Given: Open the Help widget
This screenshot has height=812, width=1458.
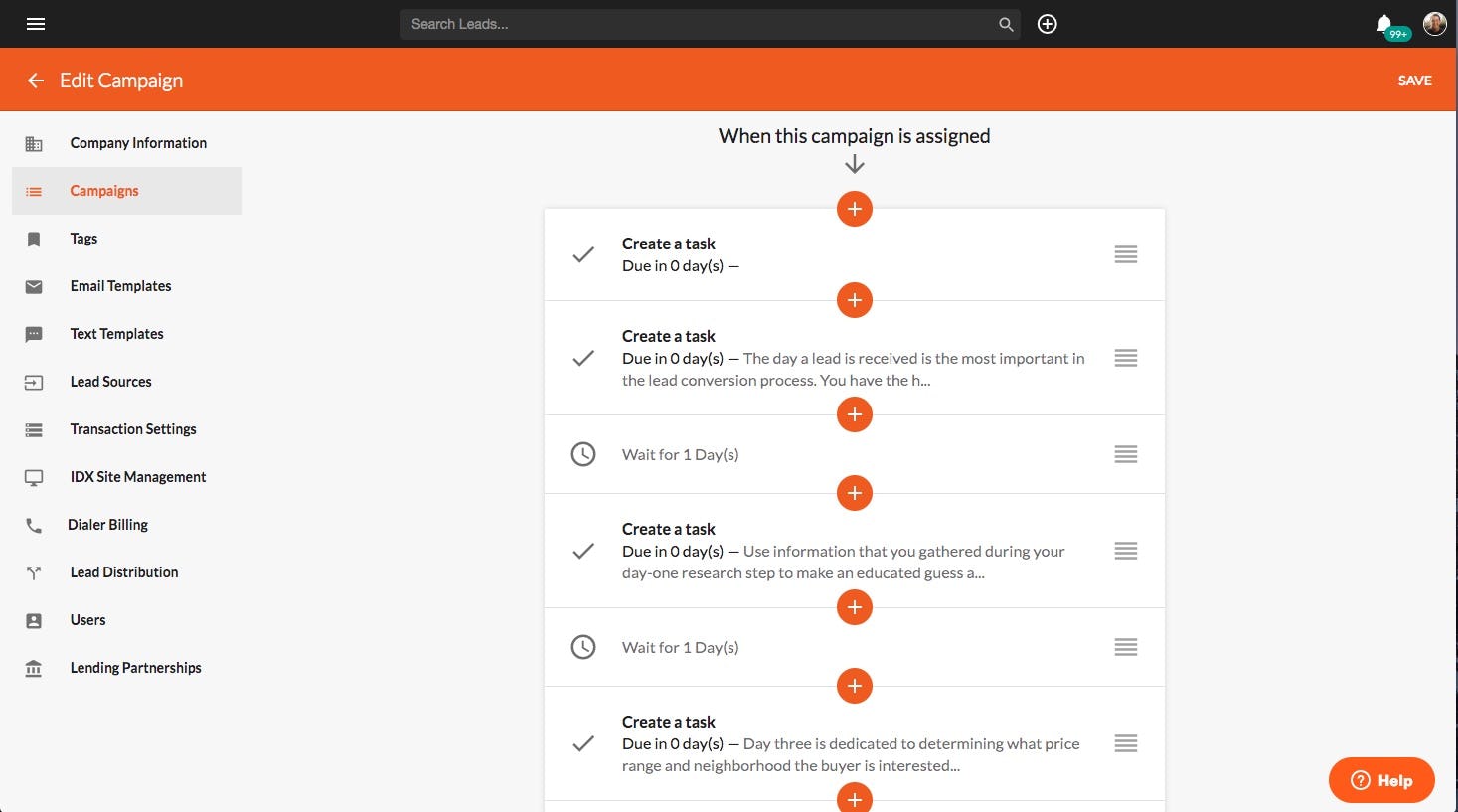Looking at the screenshot, I should tap(1381, 780).
